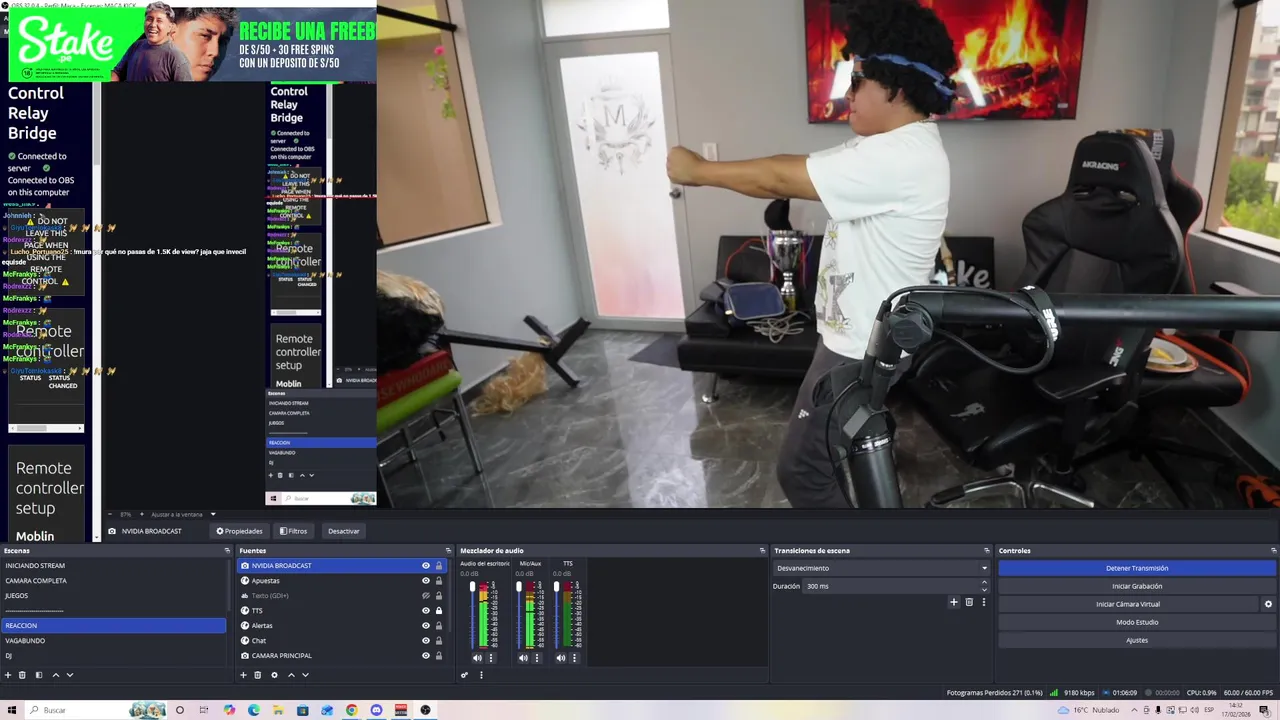The width and height of the screenshot is (1280, 720).
Task: Hide the NVIDIA BROADCAST source
Action: (x=425, y=566)
